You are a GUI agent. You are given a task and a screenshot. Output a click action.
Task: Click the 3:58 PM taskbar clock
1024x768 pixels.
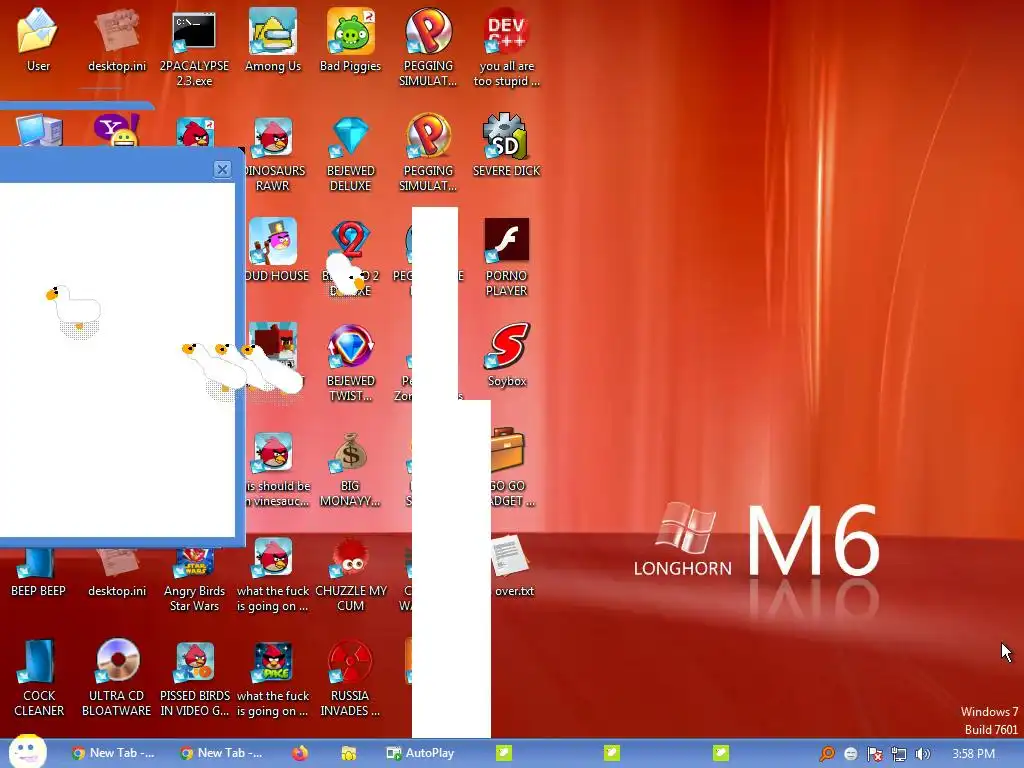[973, 754]
